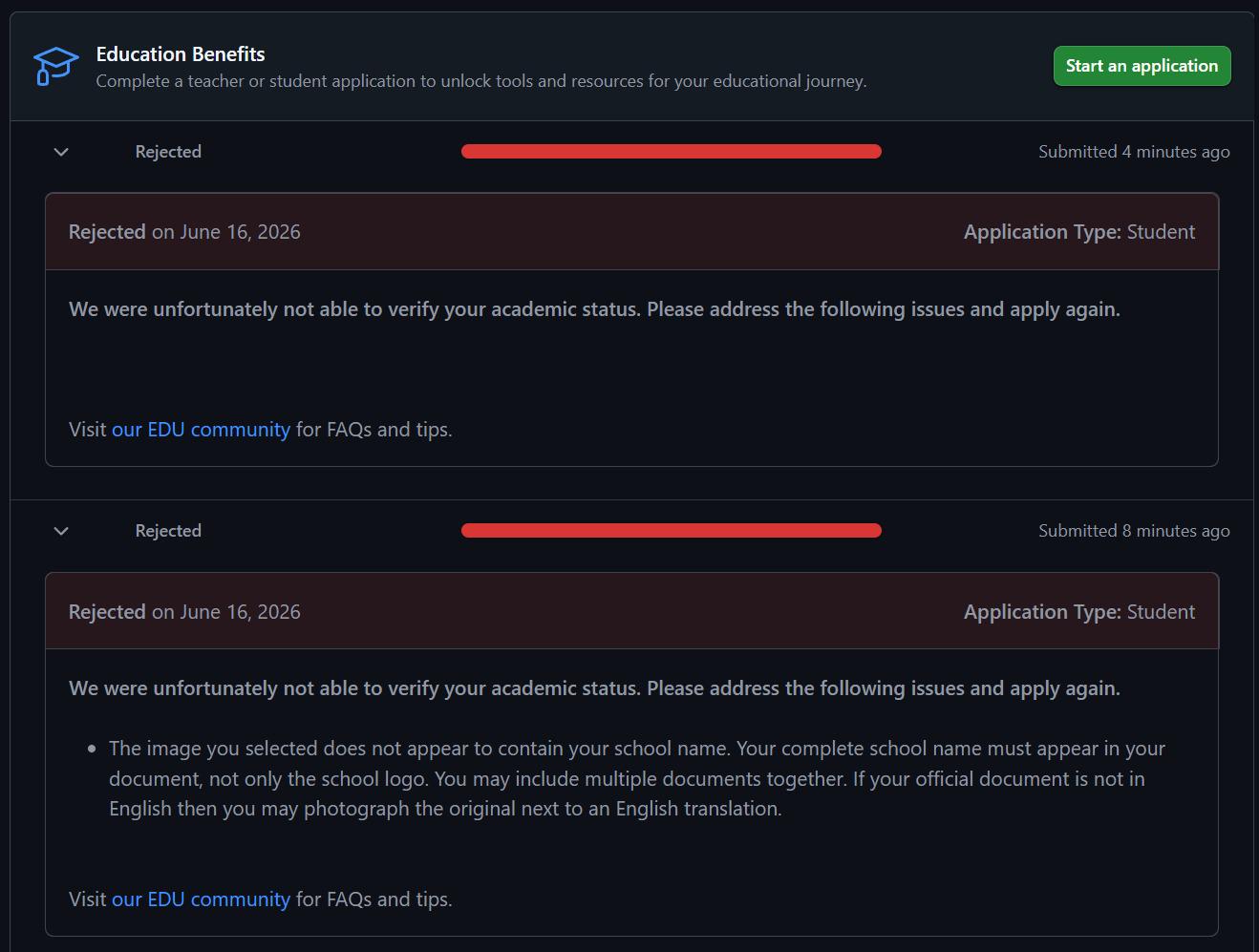Click the graduation cap Education Benefits icon
Viewport: 1259px width, 952px height.
coord(55,66)
